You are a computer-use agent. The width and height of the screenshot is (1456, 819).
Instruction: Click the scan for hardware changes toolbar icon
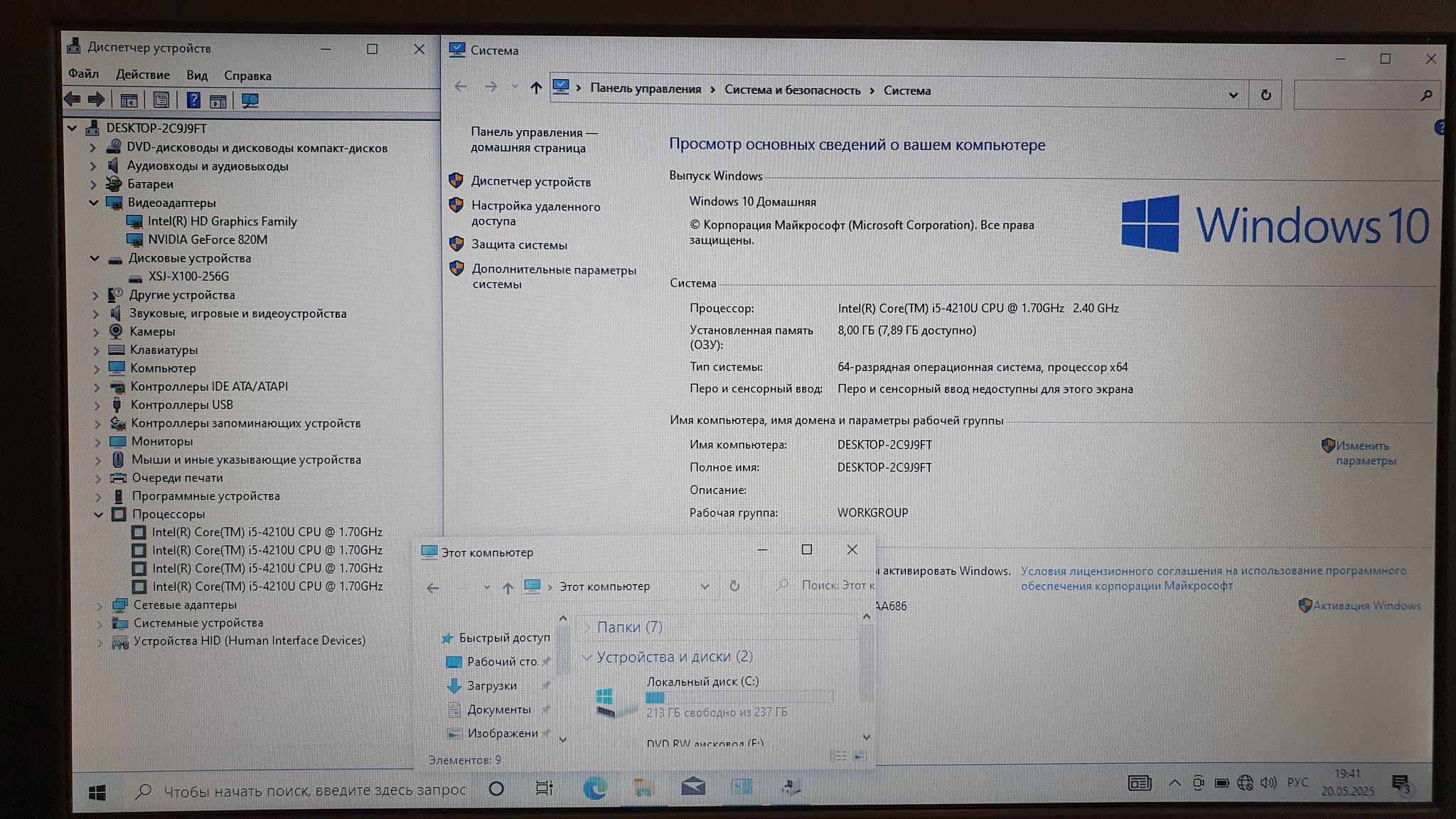pyautogui.click(x=250, y=101)
